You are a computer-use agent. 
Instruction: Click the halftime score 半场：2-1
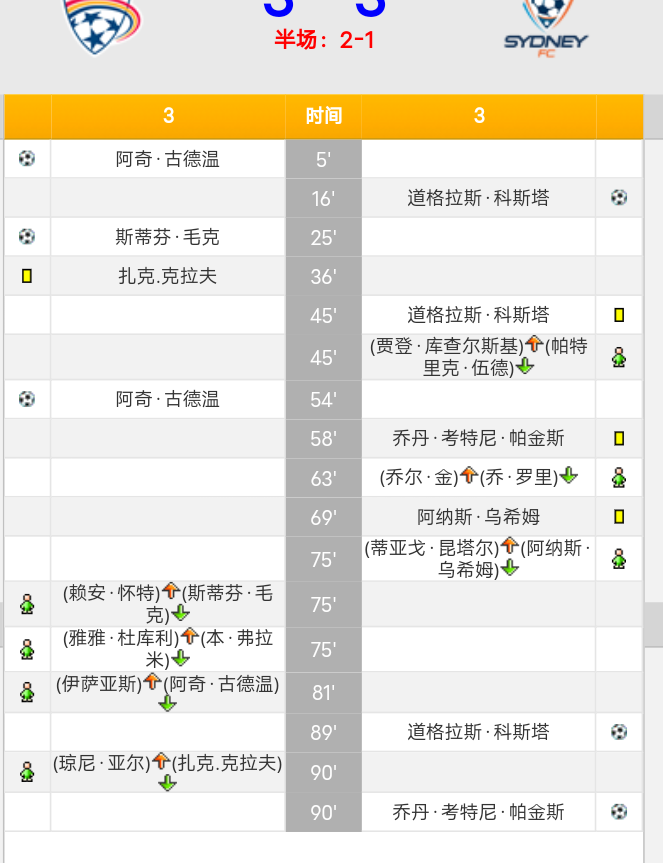coord(325,40)
